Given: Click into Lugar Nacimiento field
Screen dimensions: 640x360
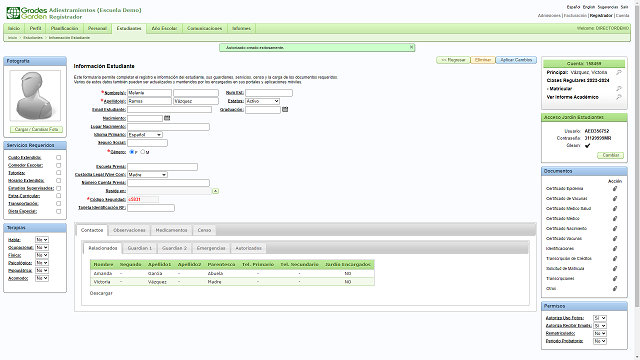Looking at the screenshot, I should tap(168, 127).
